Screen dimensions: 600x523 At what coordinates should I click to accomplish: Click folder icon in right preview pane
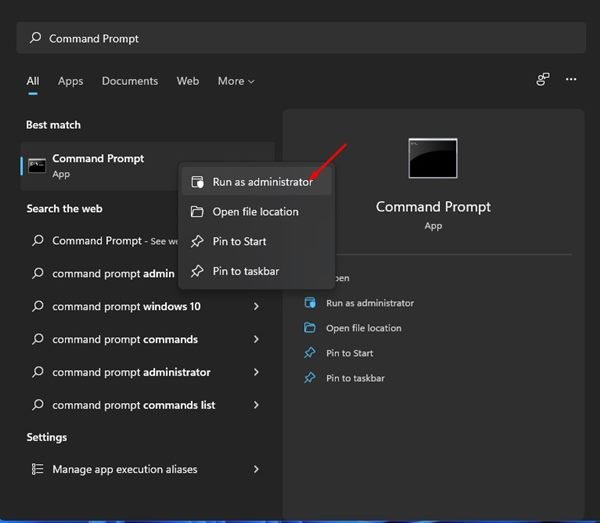click(310, 328)
